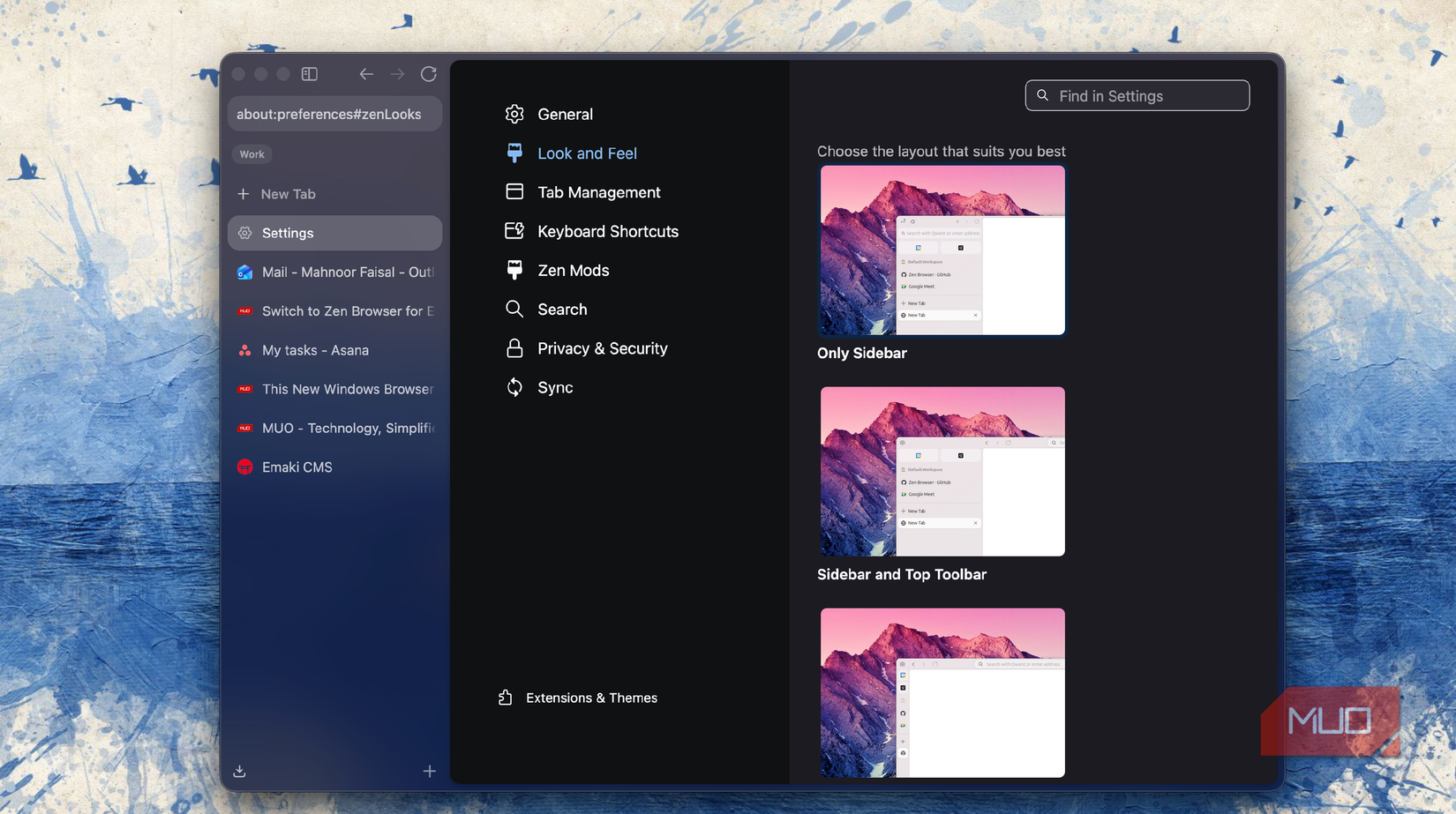This screenshot has height=814, width=1456.
Task: Open a new tab with the plus icon
Action: click(x=430, y=770)
